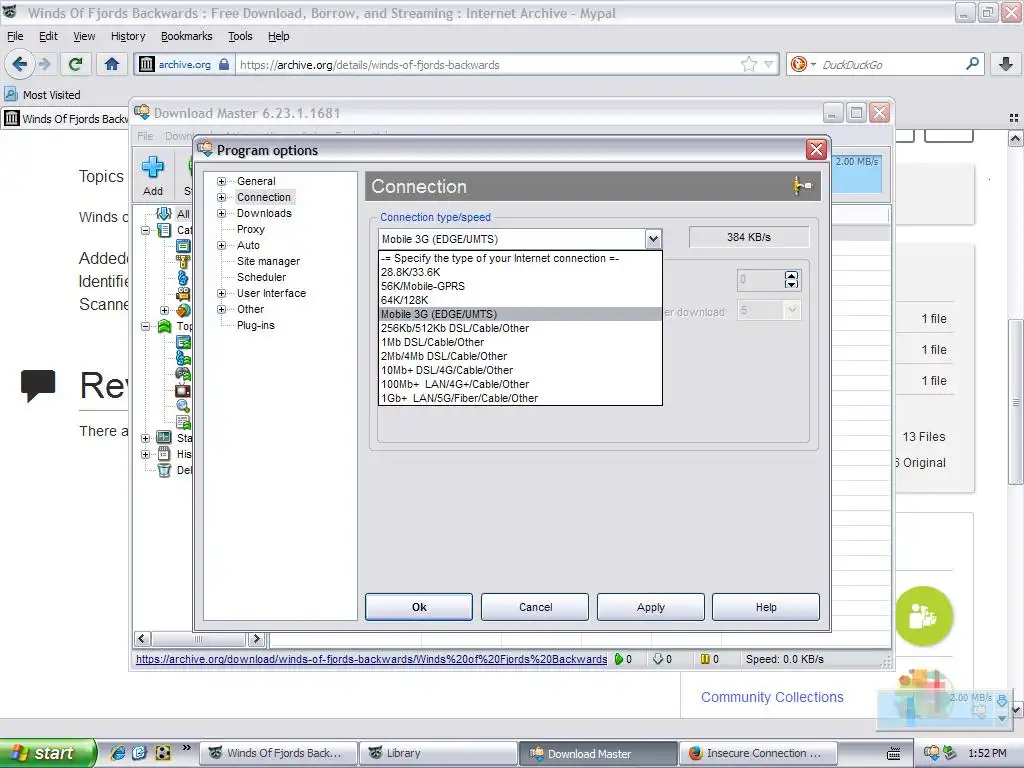The width and height of the screenshot is (1024, 768).
Task: Pick 1Mb DSL/Cable/Other option
Action: 520,342
